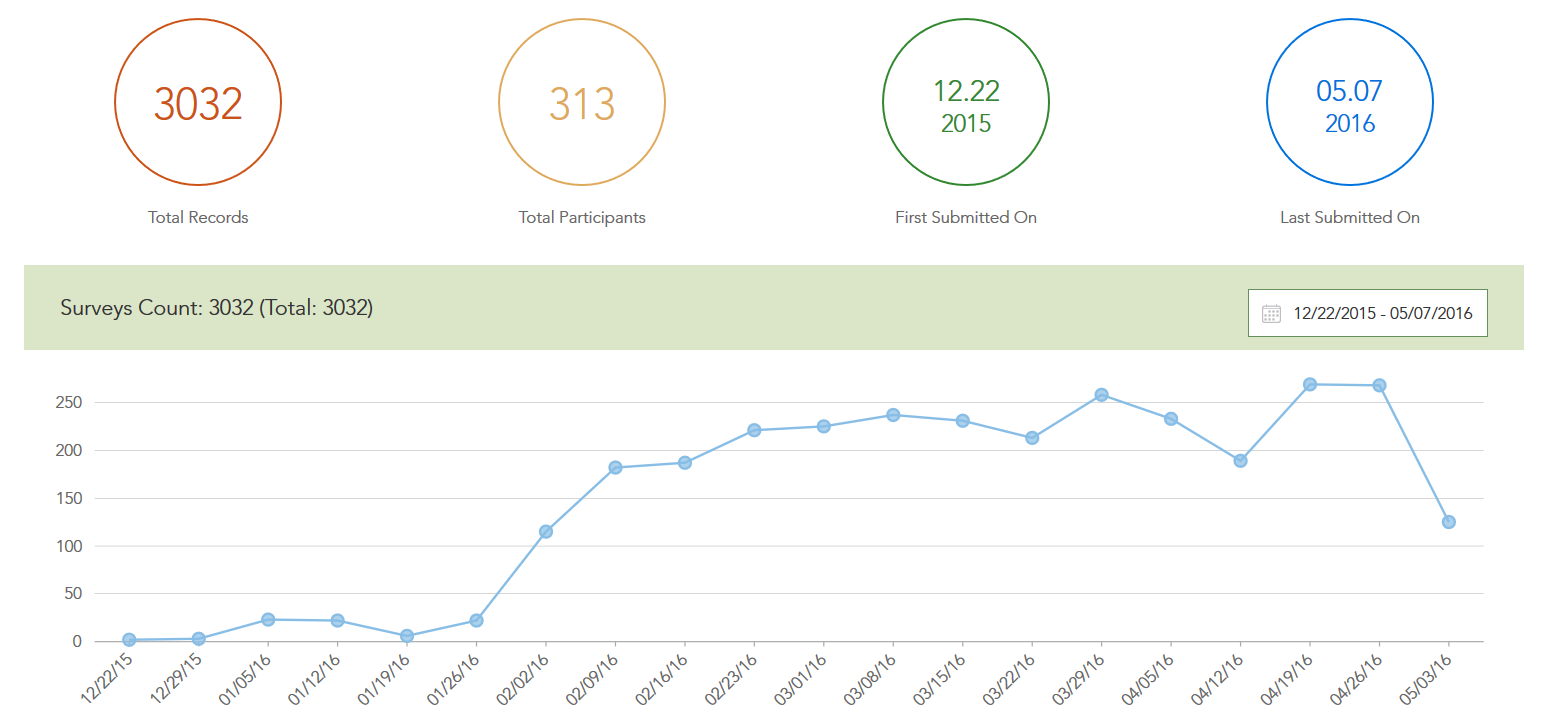Click the First Submitted On label
The image size is (1554, 725).
tap(966, 217)
